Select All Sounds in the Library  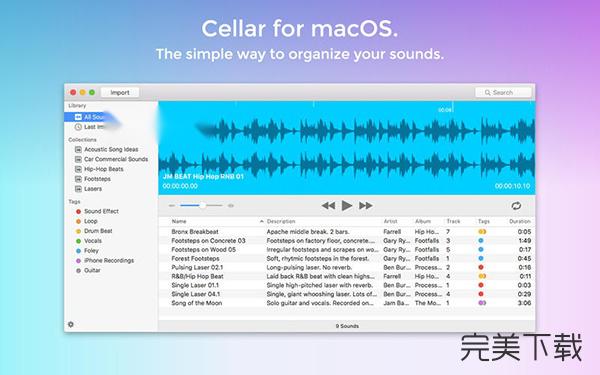[x=111, y=117]
